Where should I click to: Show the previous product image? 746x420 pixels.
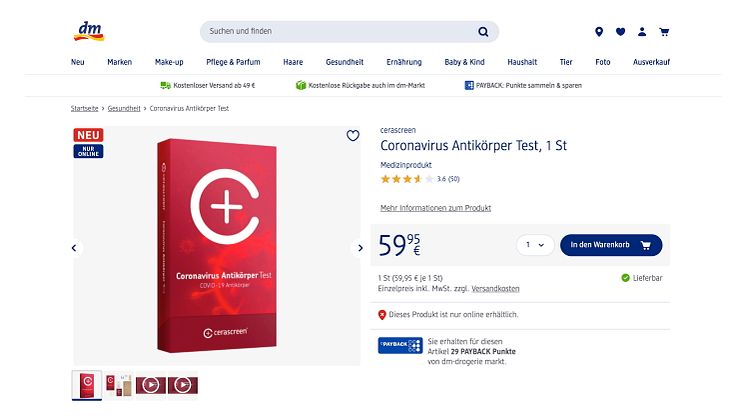tap(74, 248)
